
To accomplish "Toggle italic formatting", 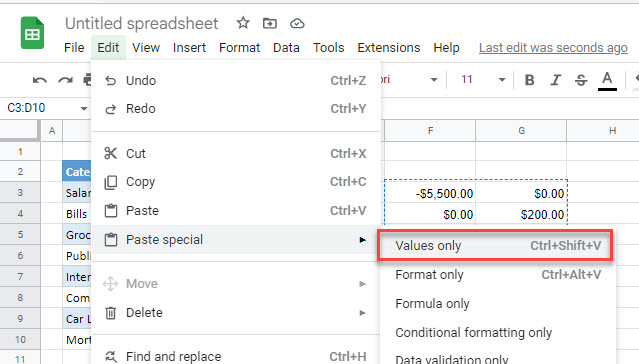I will click(x=555, y=80).
